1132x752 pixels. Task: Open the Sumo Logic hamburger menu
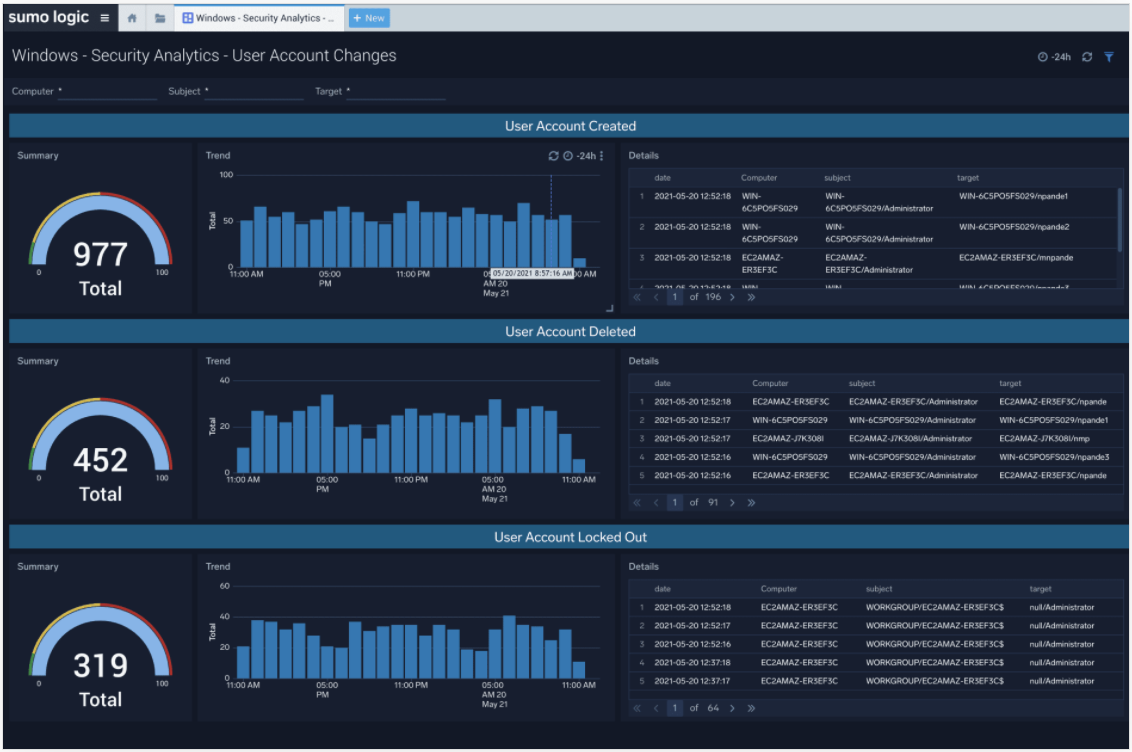point(105,18)
